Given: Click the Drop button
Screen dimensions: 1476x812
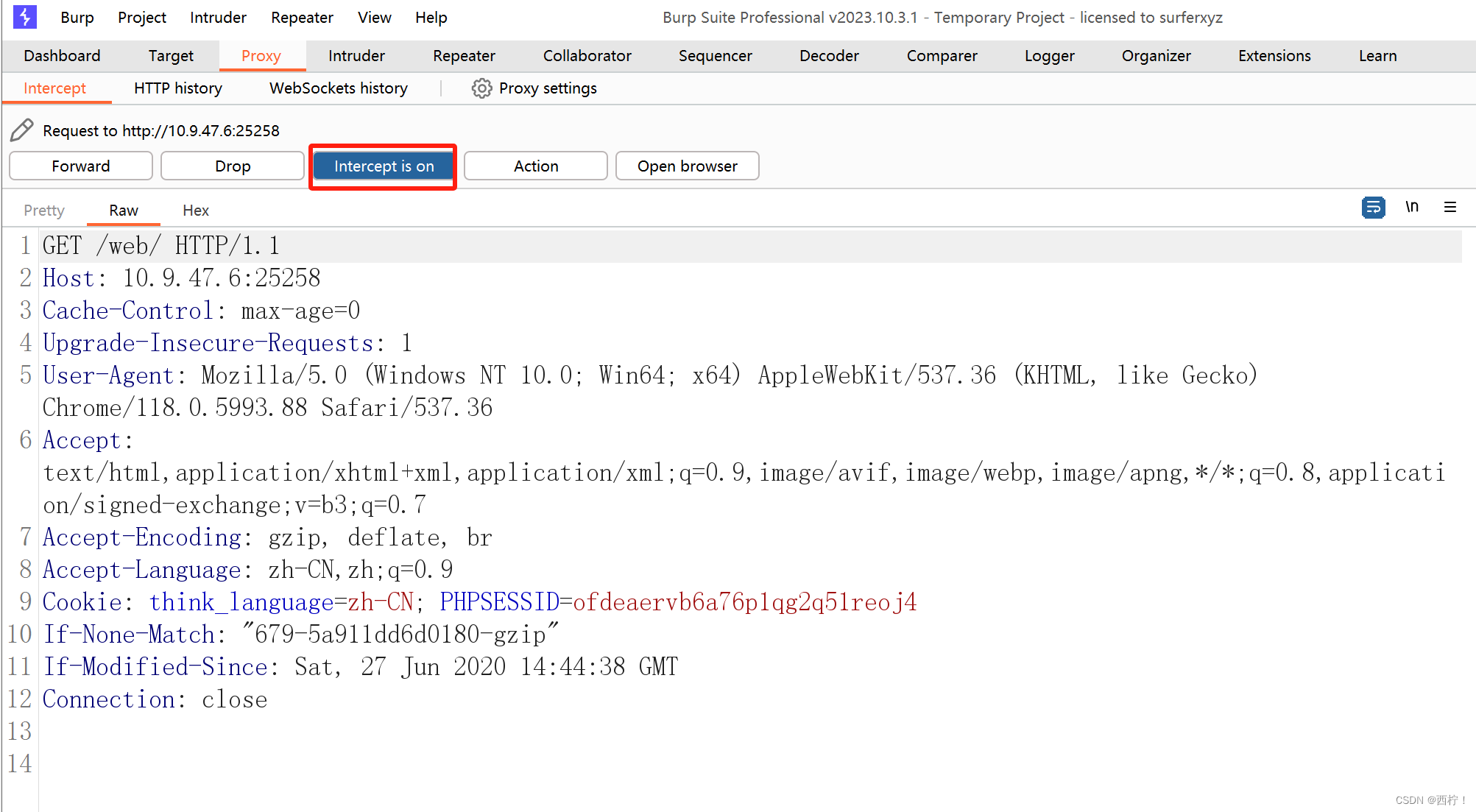Looking at the screenshot, I should click(233, 166).
